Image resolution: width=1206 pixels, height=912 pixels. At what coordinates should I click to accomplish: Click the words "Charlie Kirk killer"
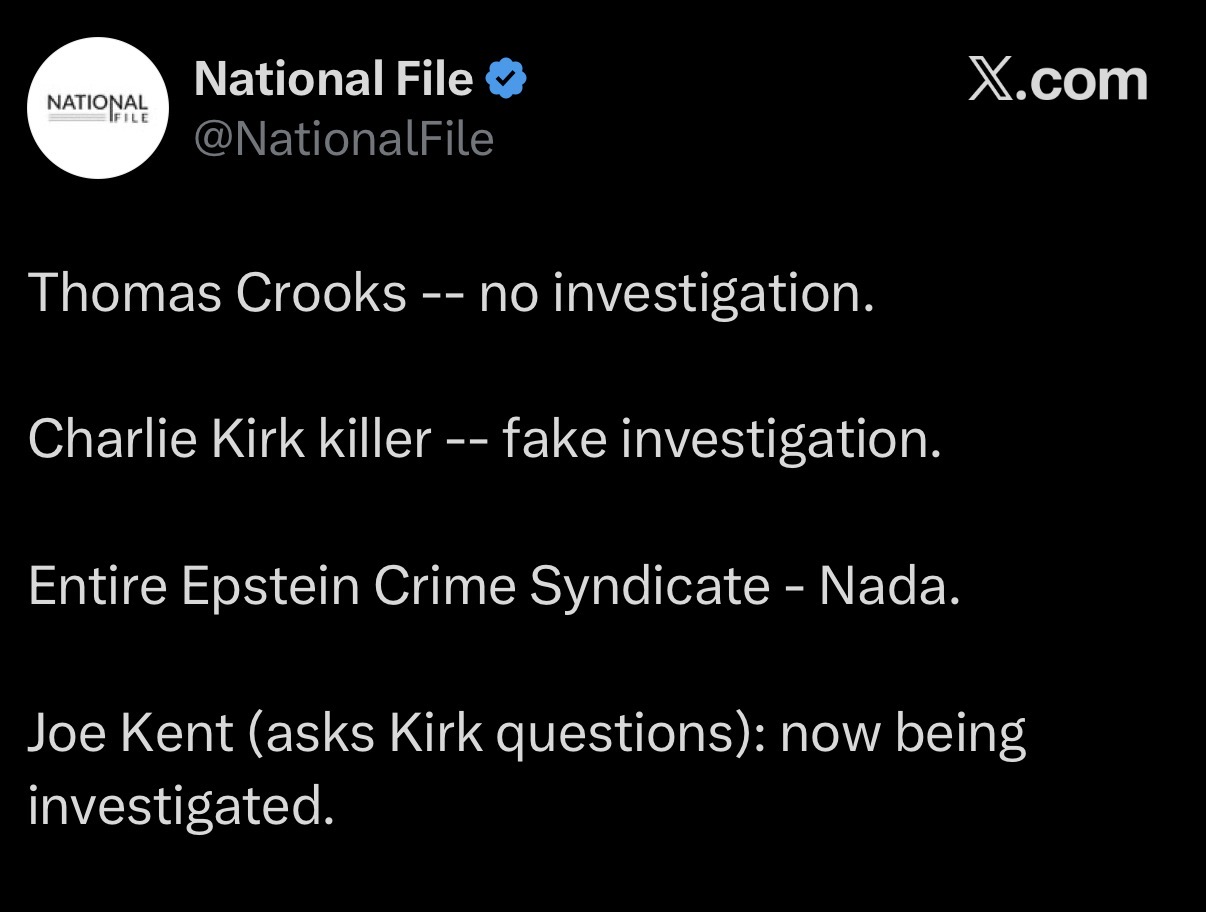pos(230,439)
